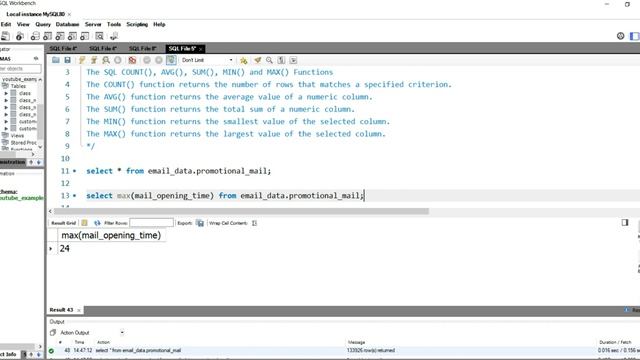Screen dimensions: 640x360
Task: Toggle auto-commit mode
Action: pos(171,60)
